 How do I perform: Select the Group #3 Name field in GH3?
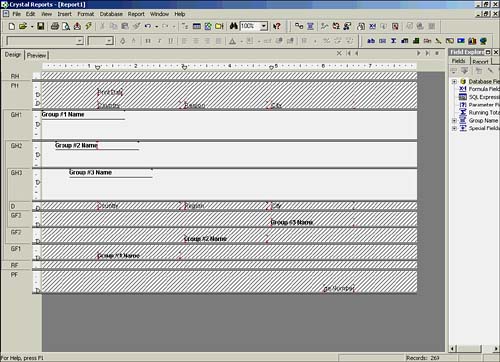[x=111, y=173]
